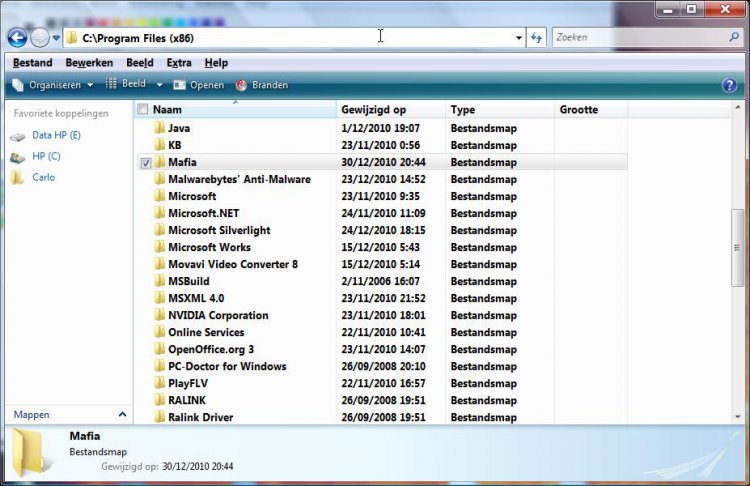Image resolution: width=750 pixels, height=486 pixels.
Task: Open the Extra menu
Action: [179, 63]
